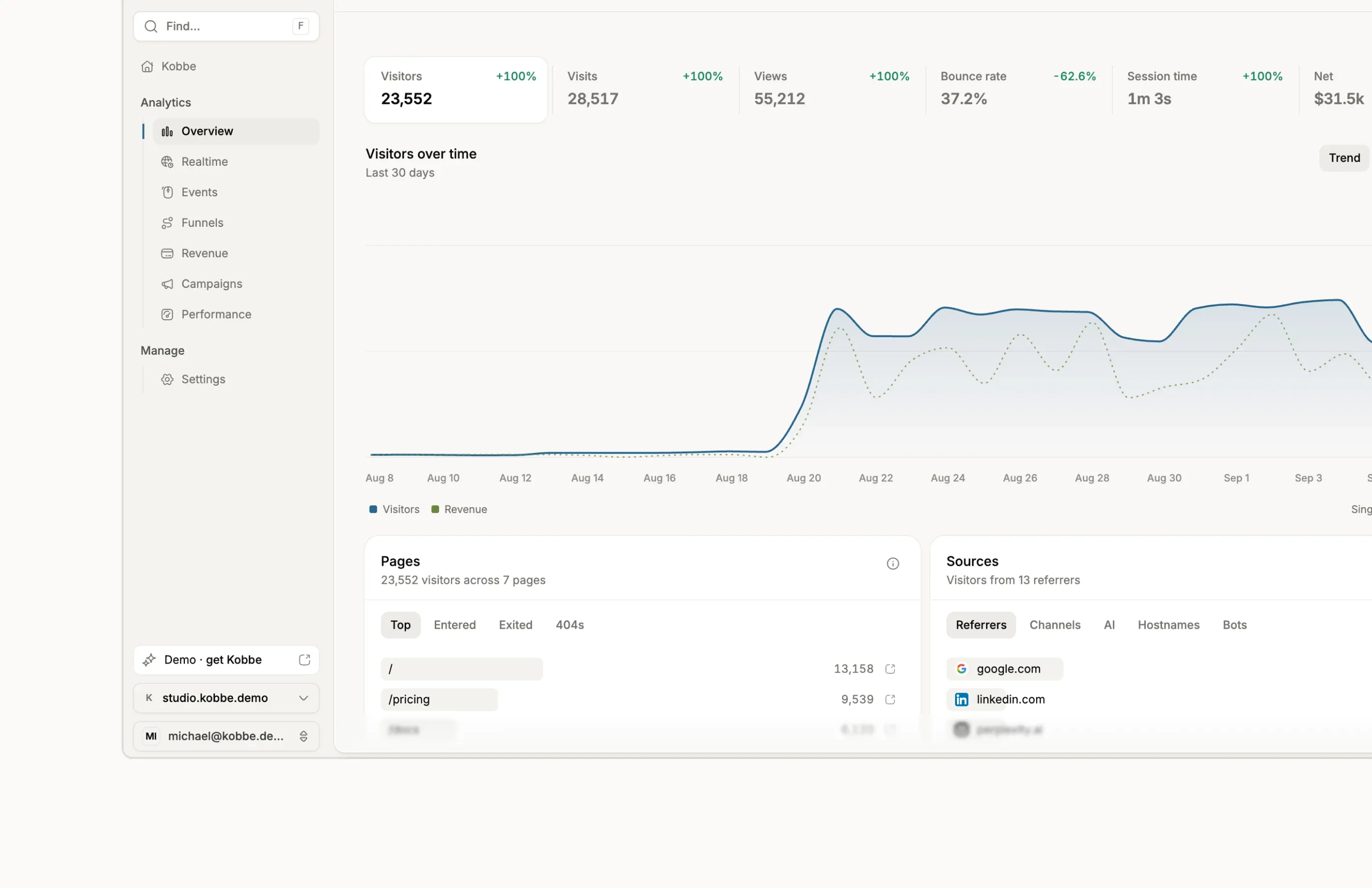Select the Views metric card
1372x888 pixels.
pos(832,90)
